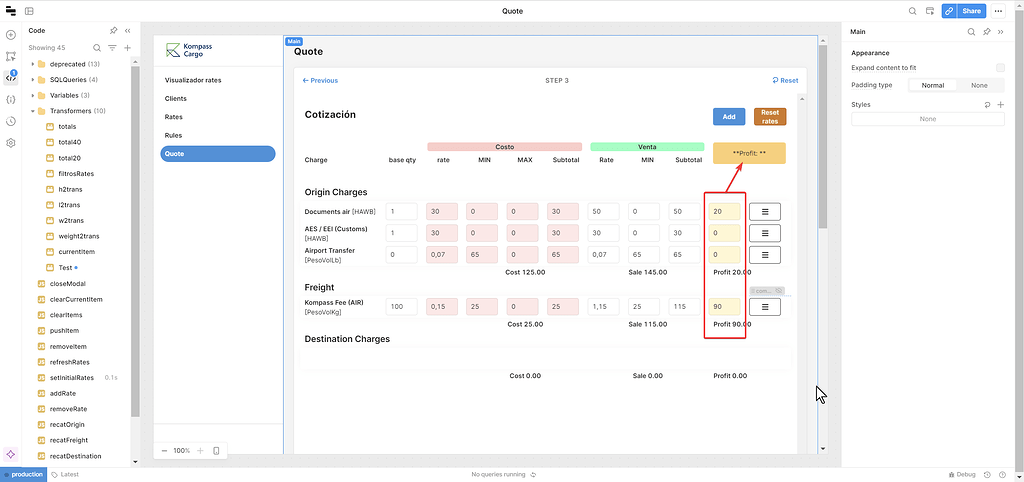
Task: Add a new style with plus icon
Action: click(x=1000, y=104)
